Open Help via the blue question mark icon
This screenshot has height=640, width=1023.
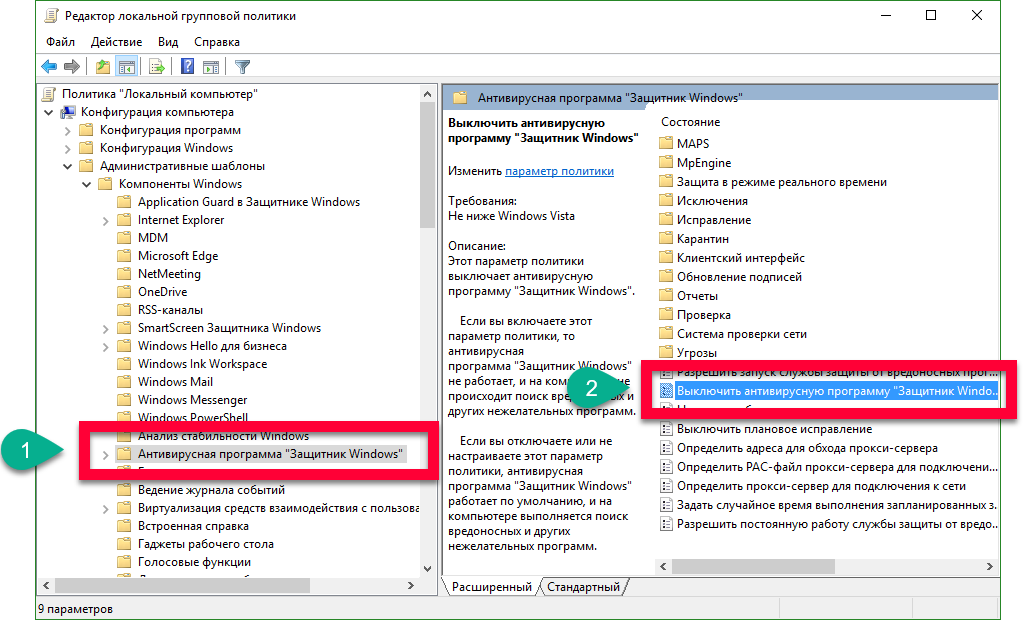[x=187, y=67]
